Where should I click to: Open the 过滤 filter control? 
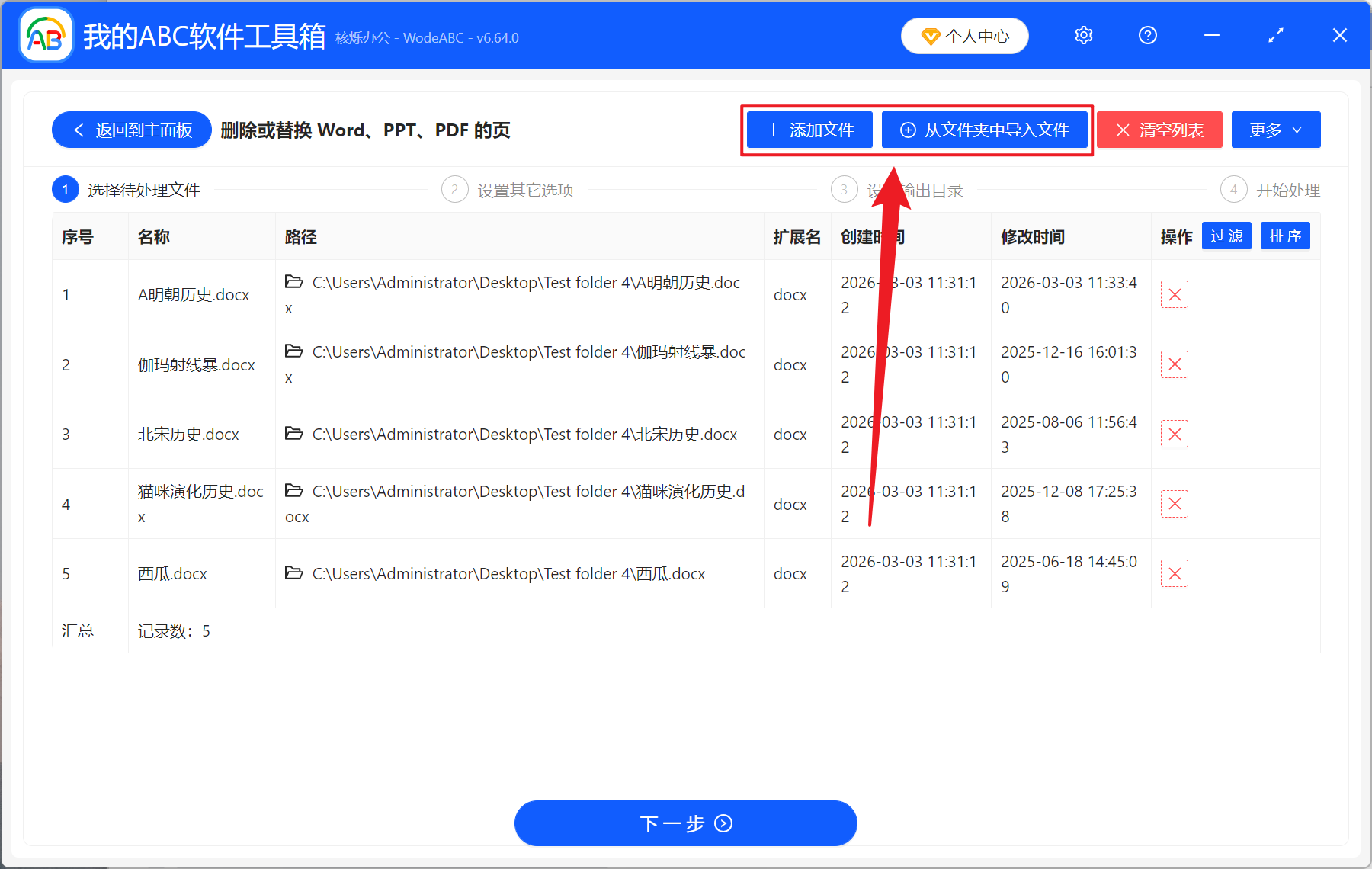pos(1226,236)
